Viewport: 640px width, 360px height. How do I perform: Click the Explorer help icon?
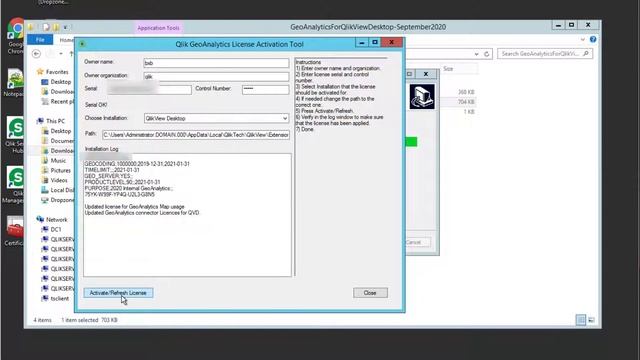coord(593,40)
